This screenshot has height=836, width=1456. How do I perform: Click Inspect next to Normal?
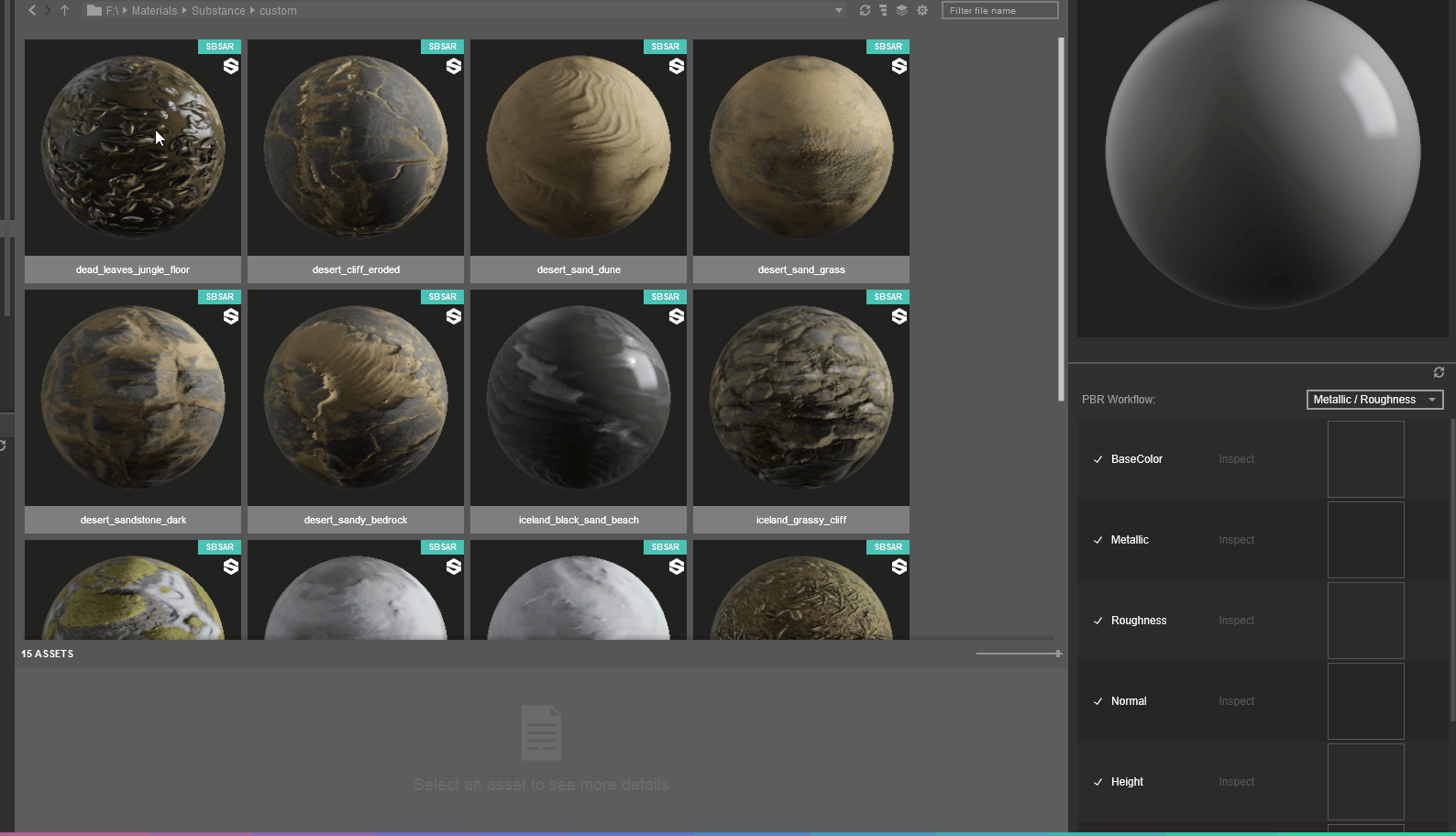click(x=1236, y=701)
